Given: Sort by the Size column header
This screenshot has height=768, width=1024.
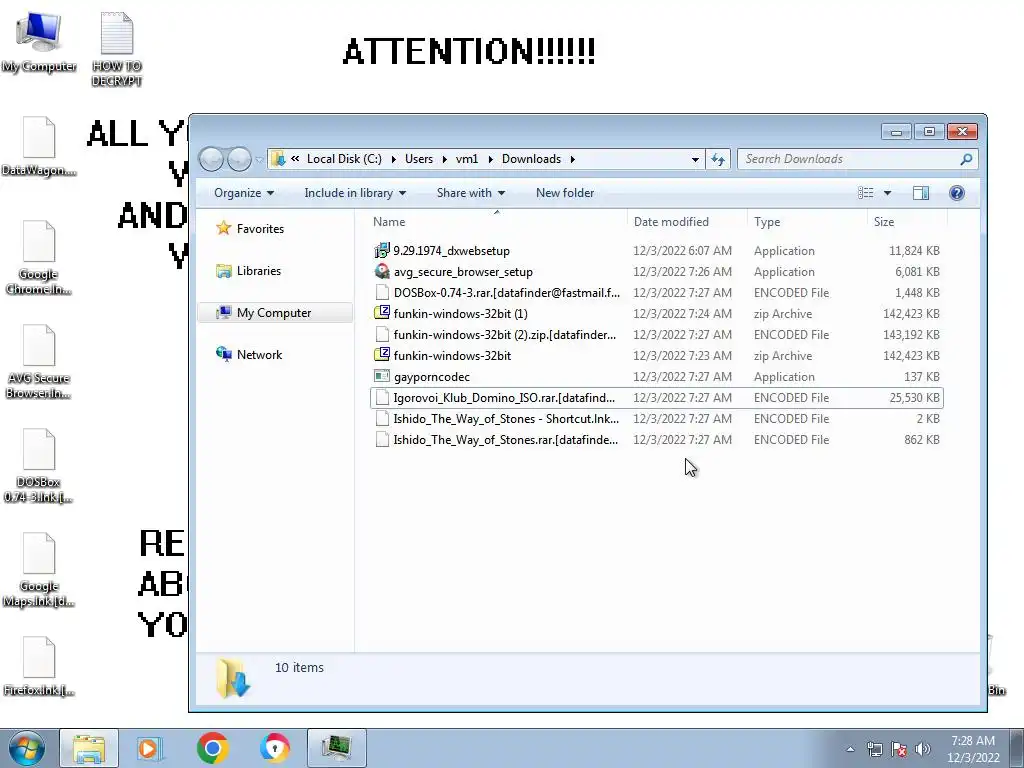Looking at the screenshot, I should pyautogui.click(x=907, y=222).
